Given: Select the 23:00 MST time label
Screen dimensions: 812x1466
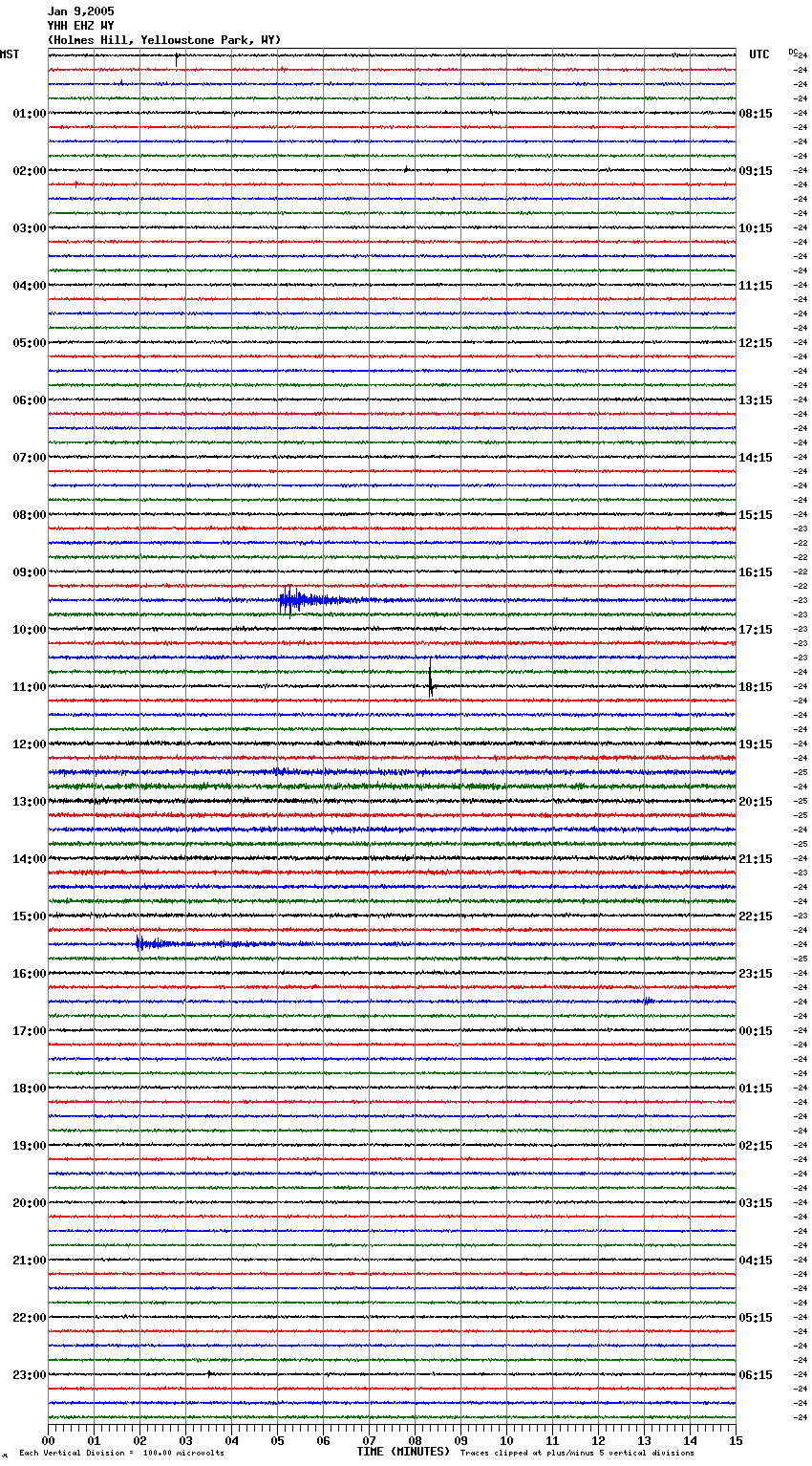Looking at the screenshot, I should pos(29,1375).
